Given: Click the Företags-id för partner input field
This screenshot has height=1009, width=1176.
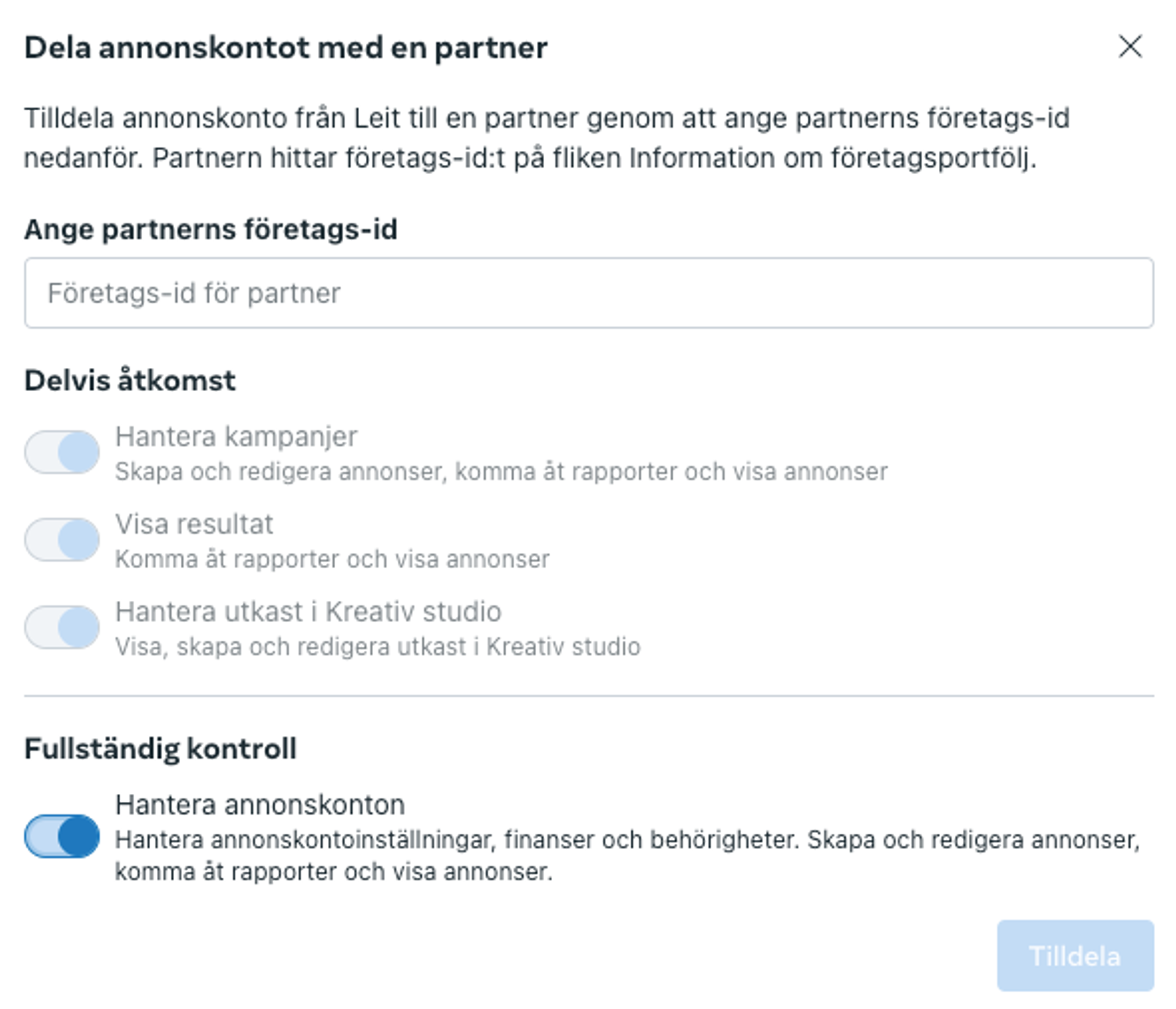Looking at the screenshot, I should click(x=588, y=293).
